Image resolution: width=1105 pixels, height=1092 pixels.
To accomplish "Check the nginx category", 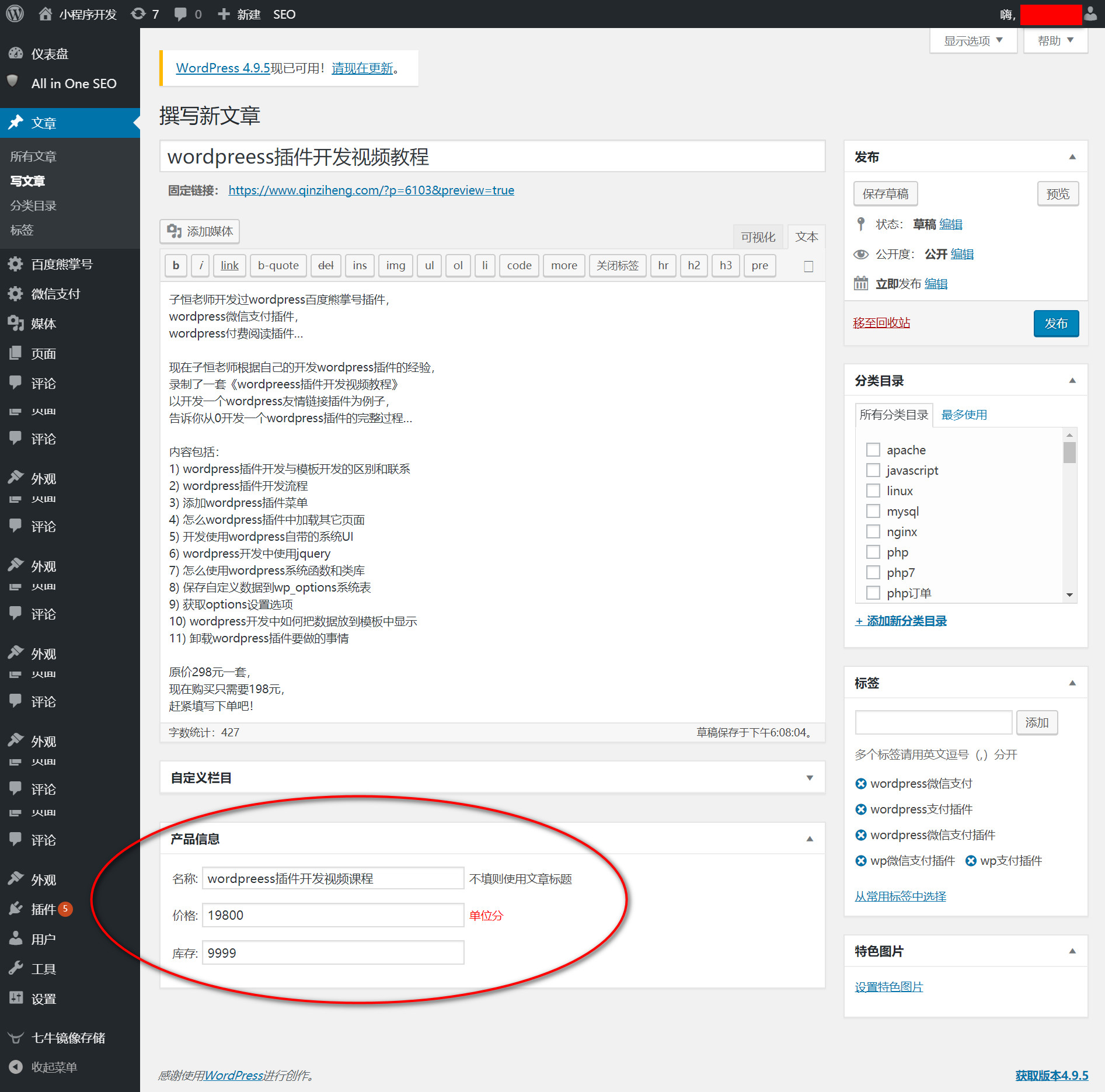I will 873,531.
